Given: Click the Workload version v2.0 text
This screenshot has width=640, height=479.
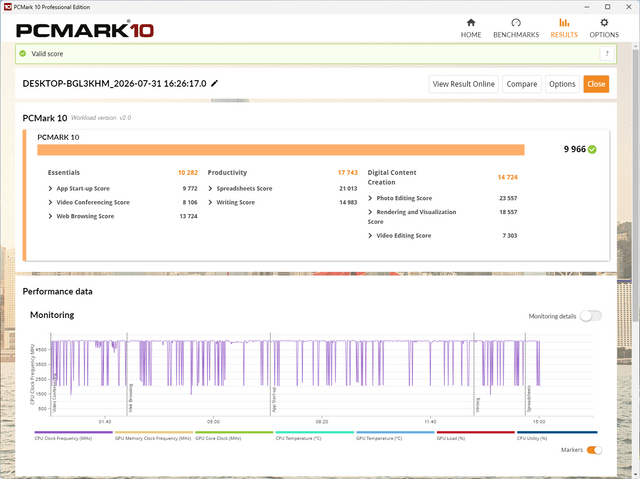Looking at the screenshot, I should tap(101, 118).
